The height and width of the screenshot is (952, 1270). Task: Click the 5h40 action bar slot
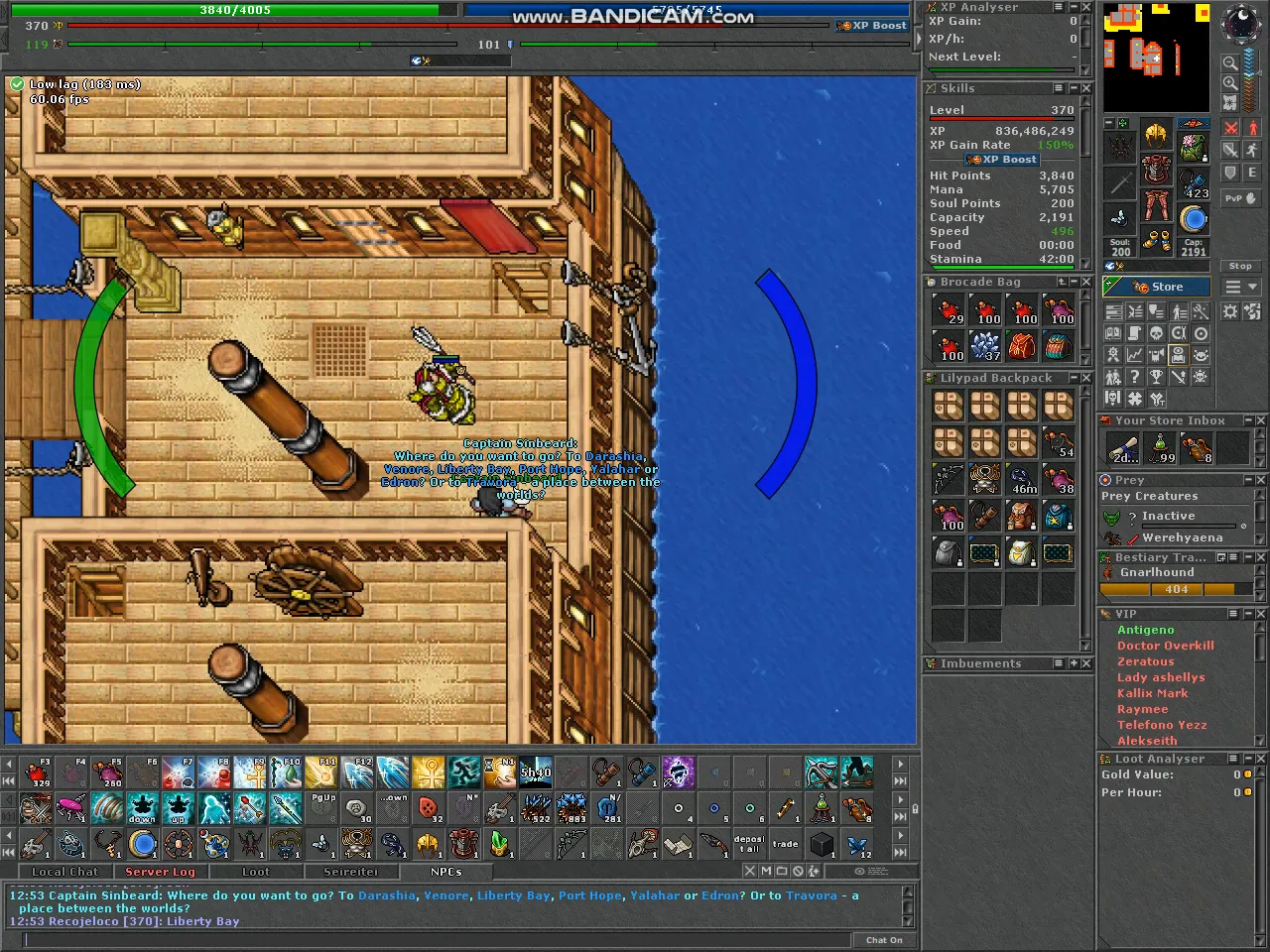tap(536, 773)
